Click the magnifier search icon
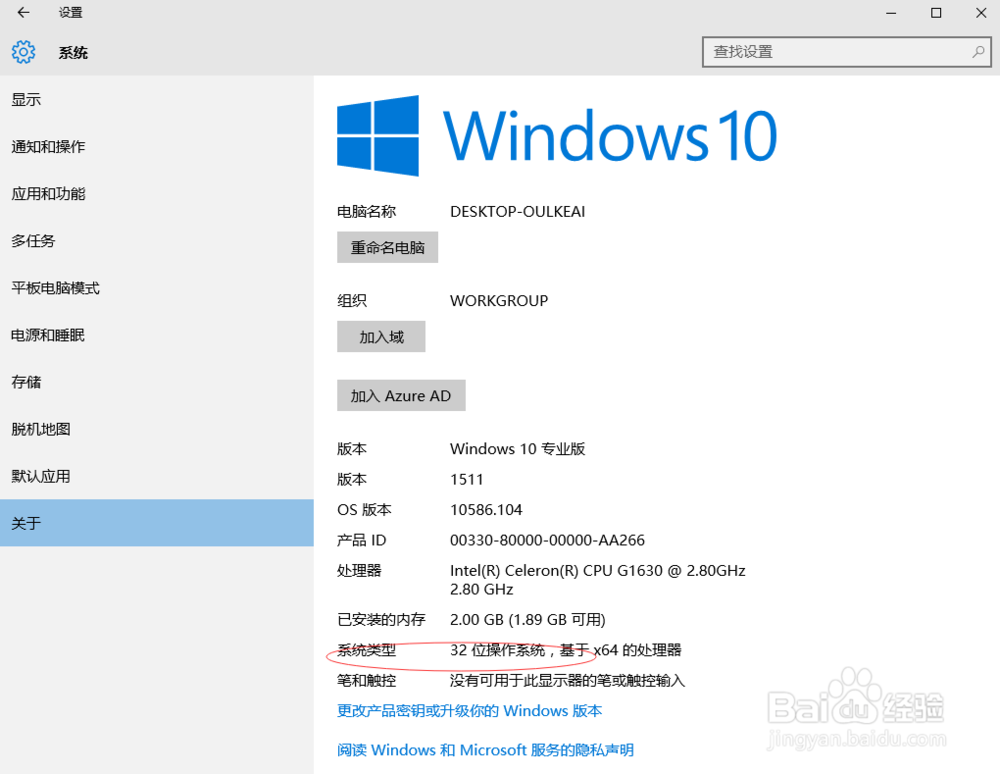 978,52
